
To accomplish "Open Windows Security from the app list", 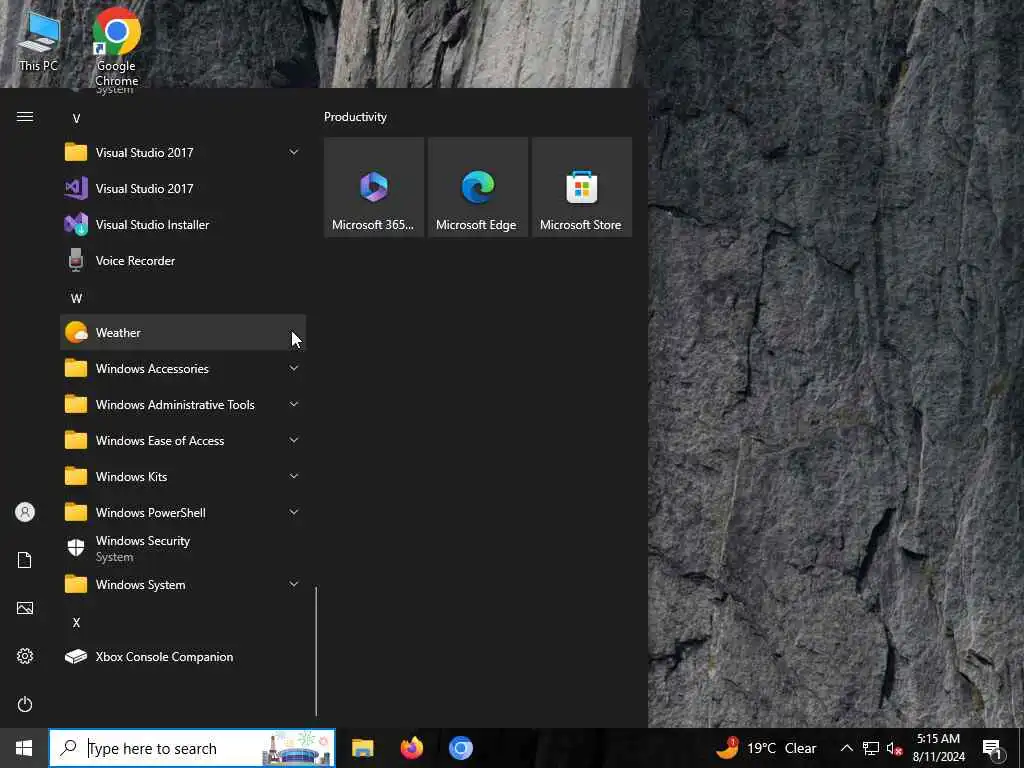I will tap(183, 548).
